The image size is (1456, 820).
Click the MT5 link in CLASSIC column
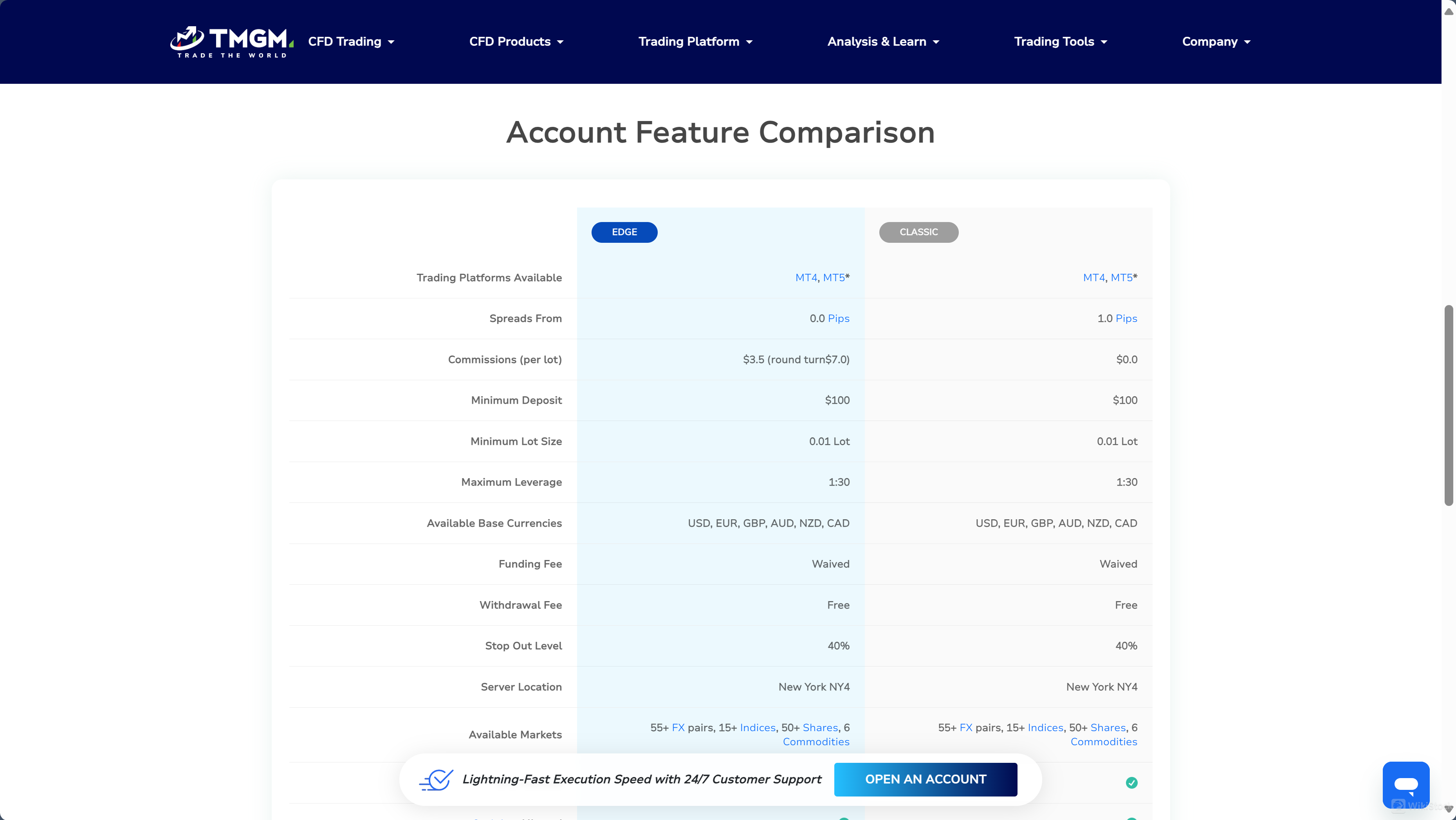[x=1121, y=277]
